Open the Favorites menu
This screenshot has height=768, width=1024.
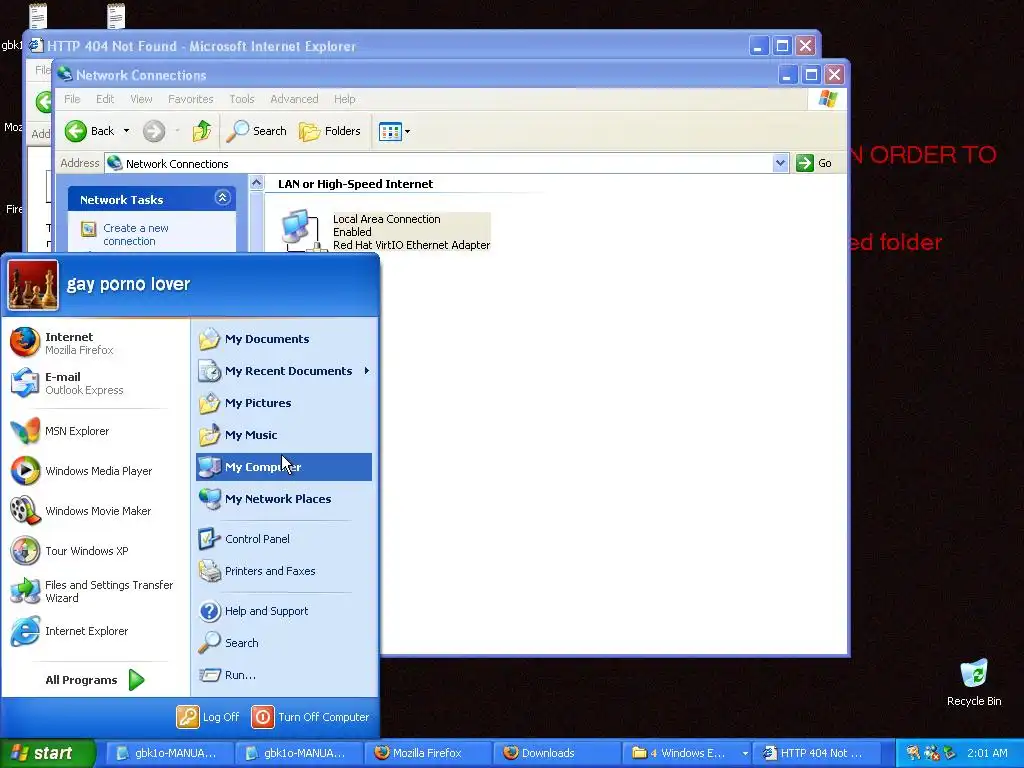191,99
